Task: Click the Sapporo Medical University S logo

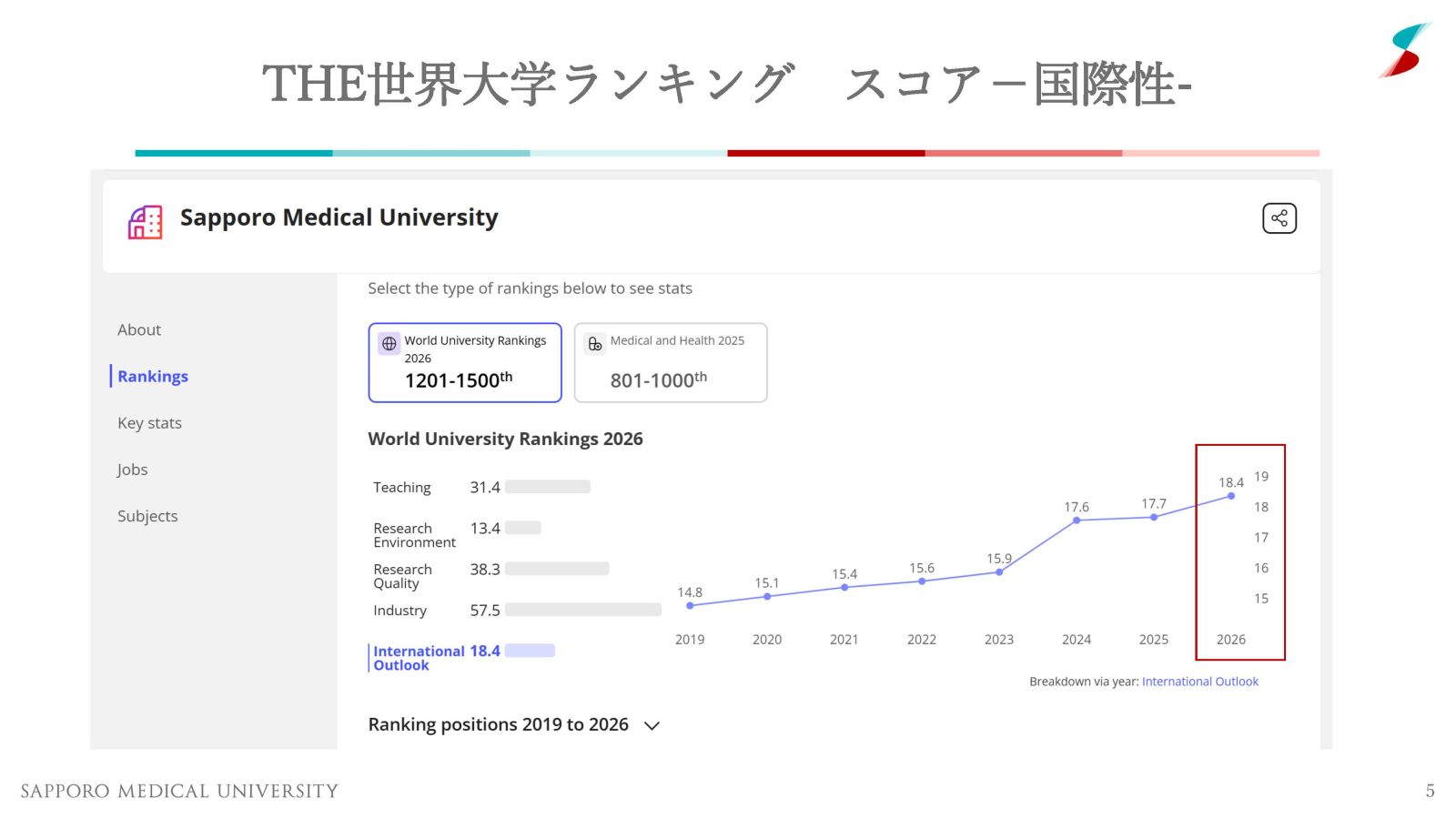Action: 1405,51
